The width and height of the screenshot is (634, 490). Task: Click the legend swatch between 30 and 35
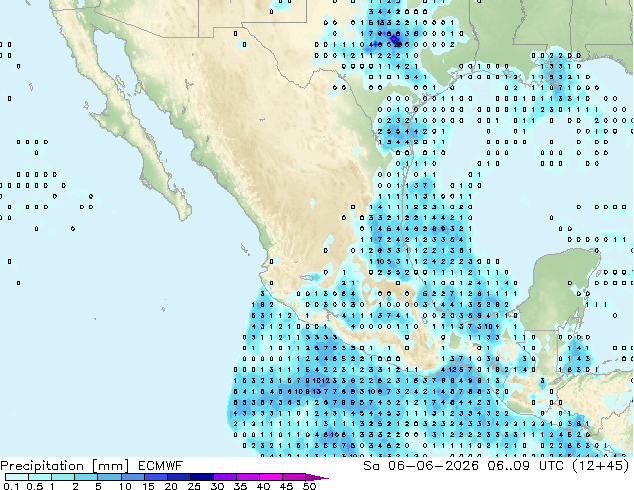pos(224,477)
